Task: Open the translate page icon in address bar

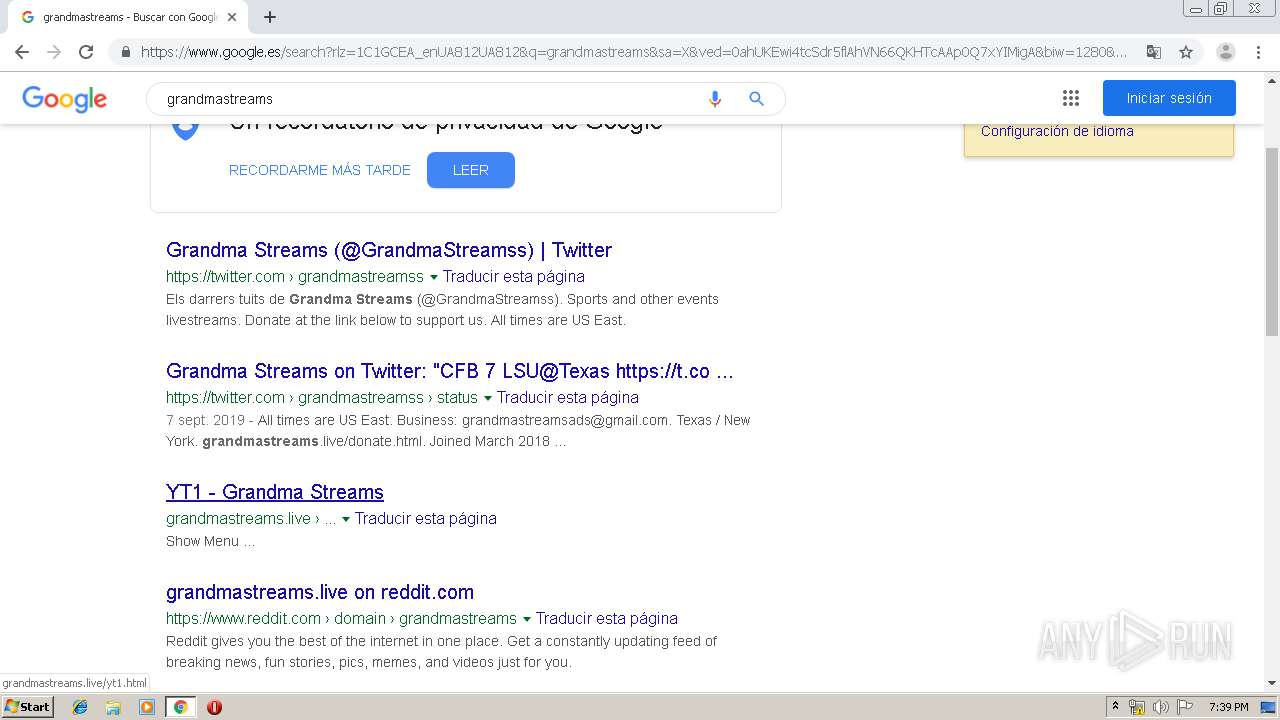Action: [x=1154, y=52]
